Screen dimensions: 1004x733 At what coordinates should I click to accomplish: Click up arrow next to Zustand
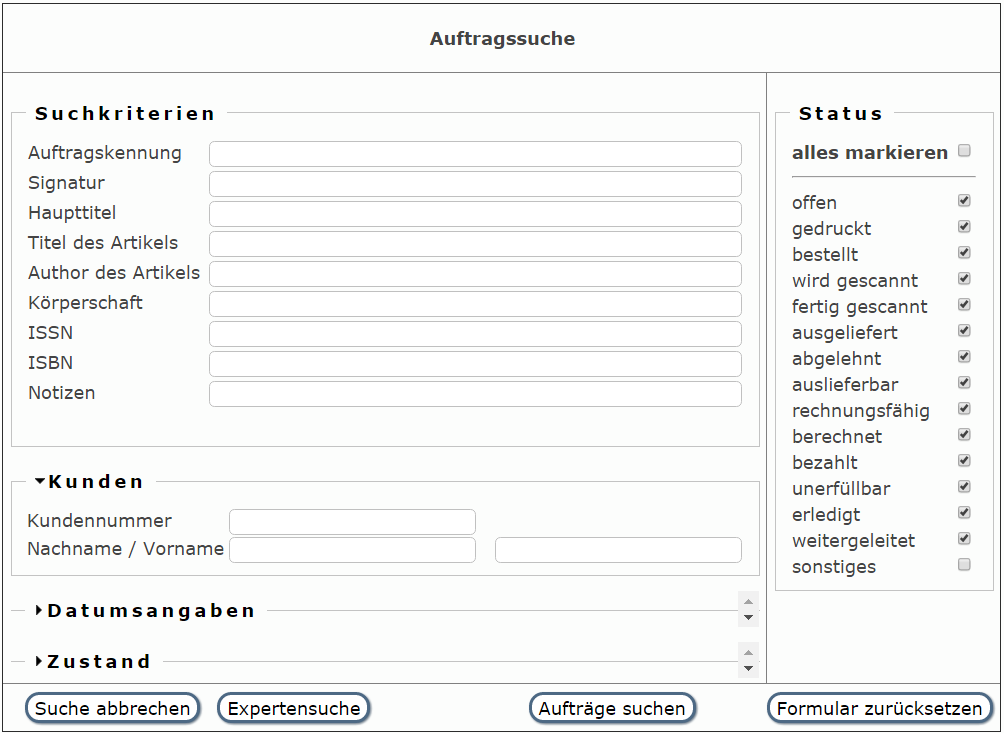748,652
